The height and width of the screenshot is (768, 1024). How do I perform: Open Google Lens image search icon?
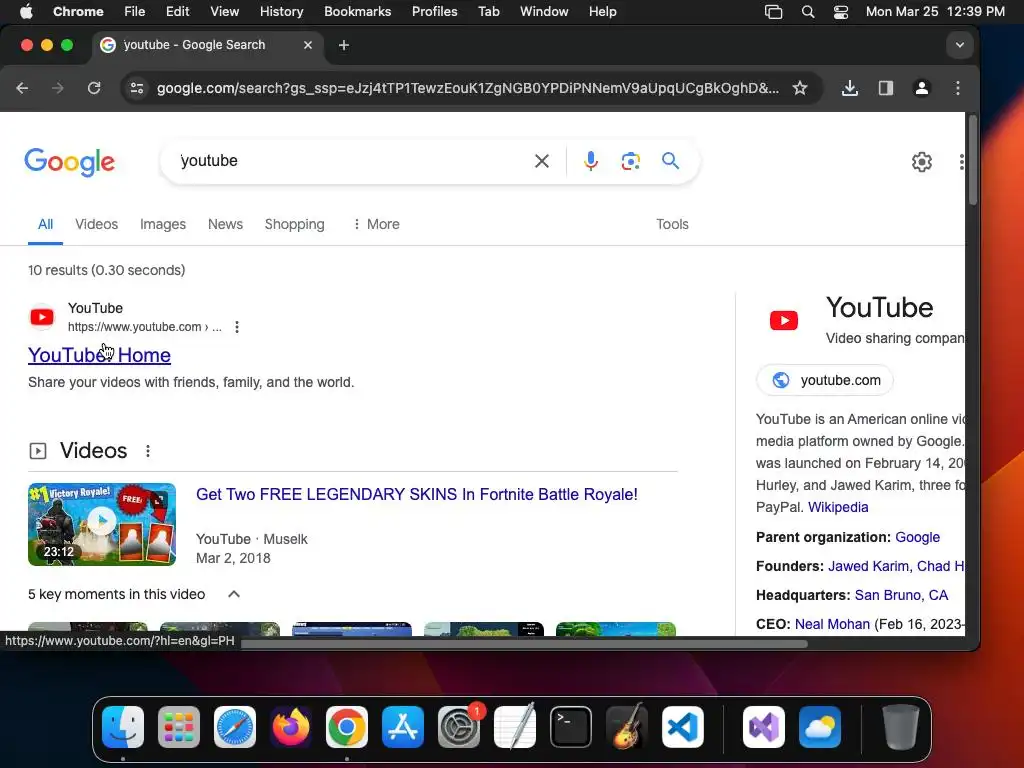point(630,161)
